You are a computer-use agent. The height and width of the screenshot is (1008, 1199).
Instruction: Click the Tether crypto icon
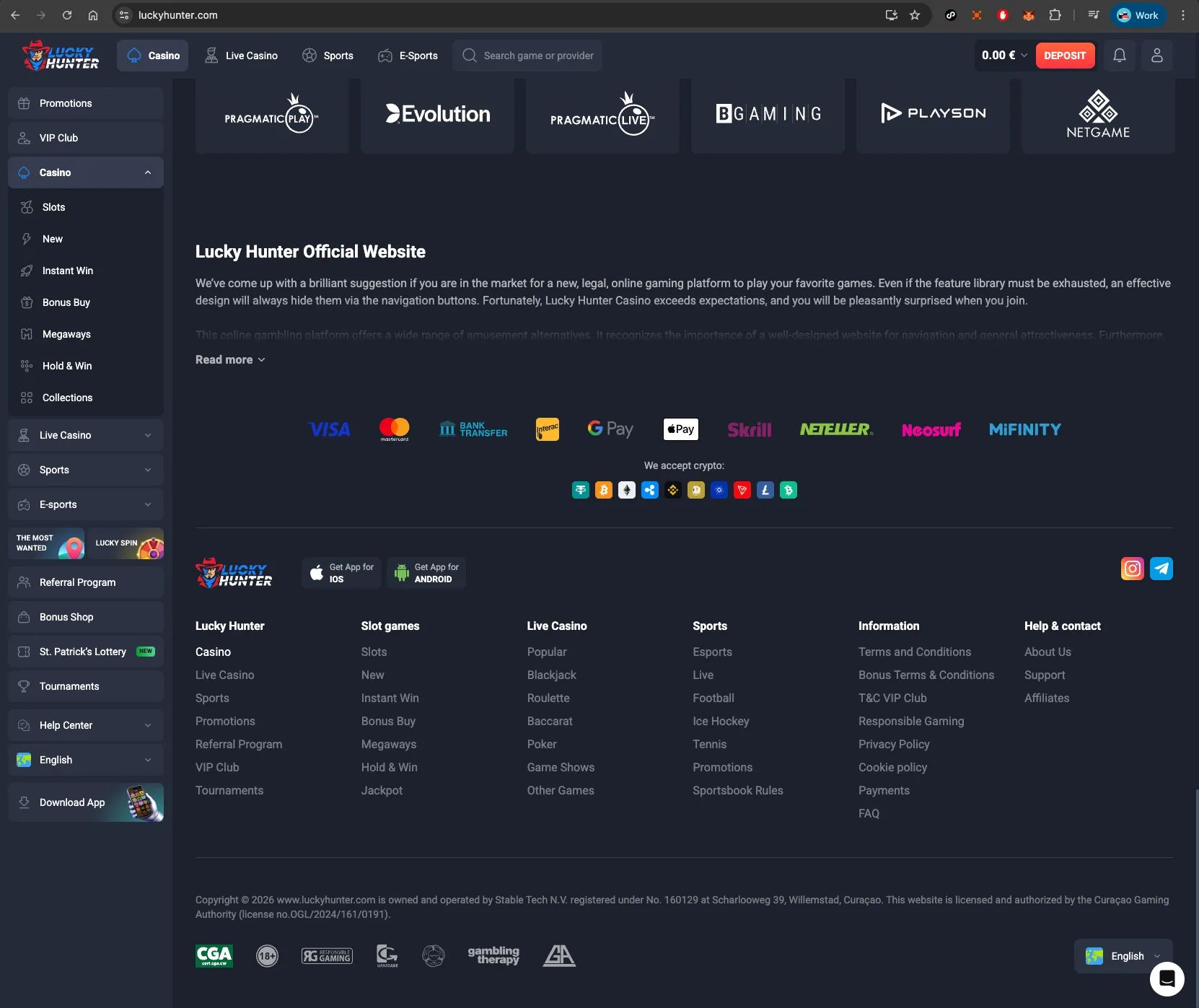coord(581,490)
